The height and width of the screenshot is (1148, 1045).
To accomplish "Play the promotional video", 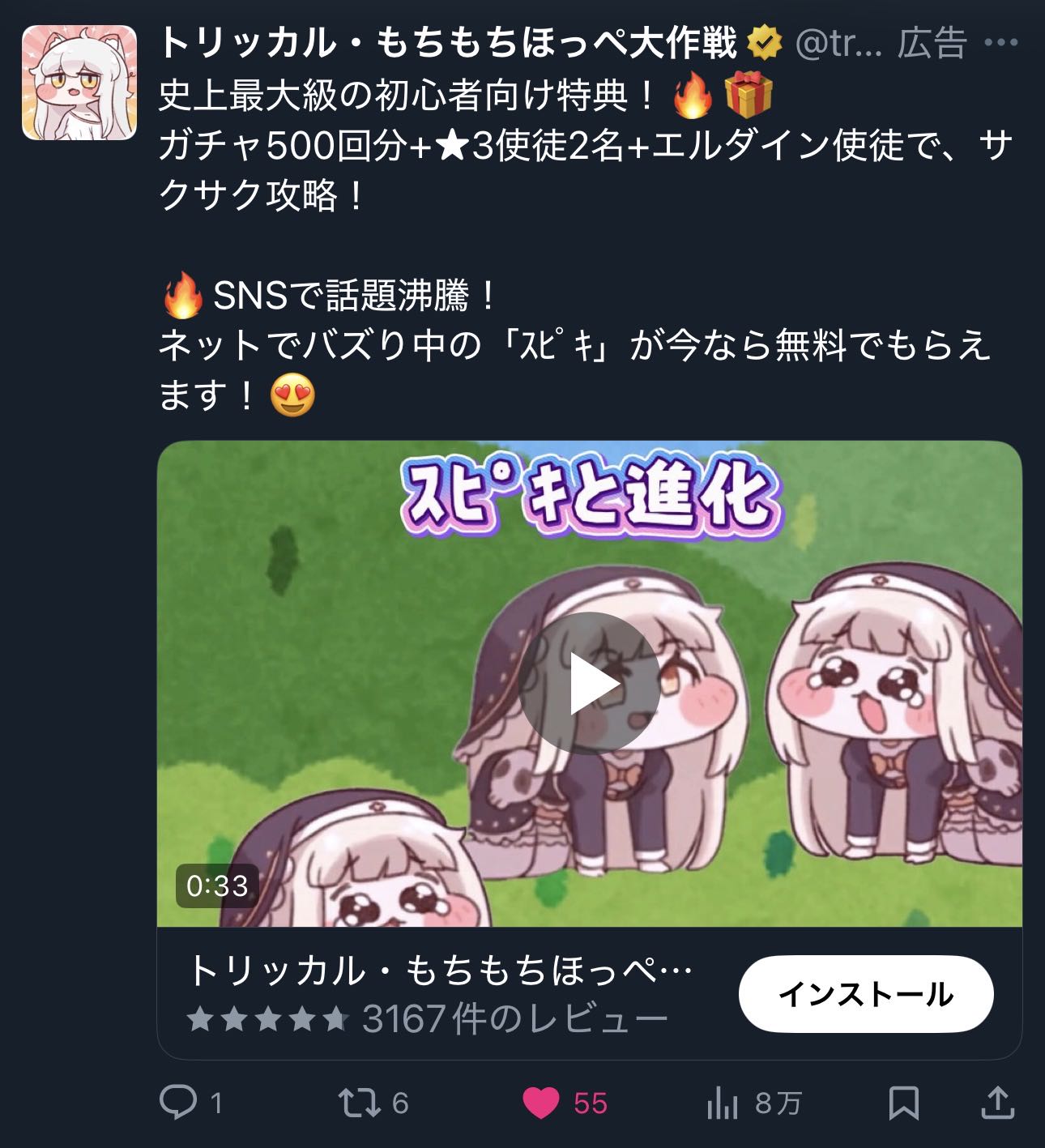I will tap(590, 684).
